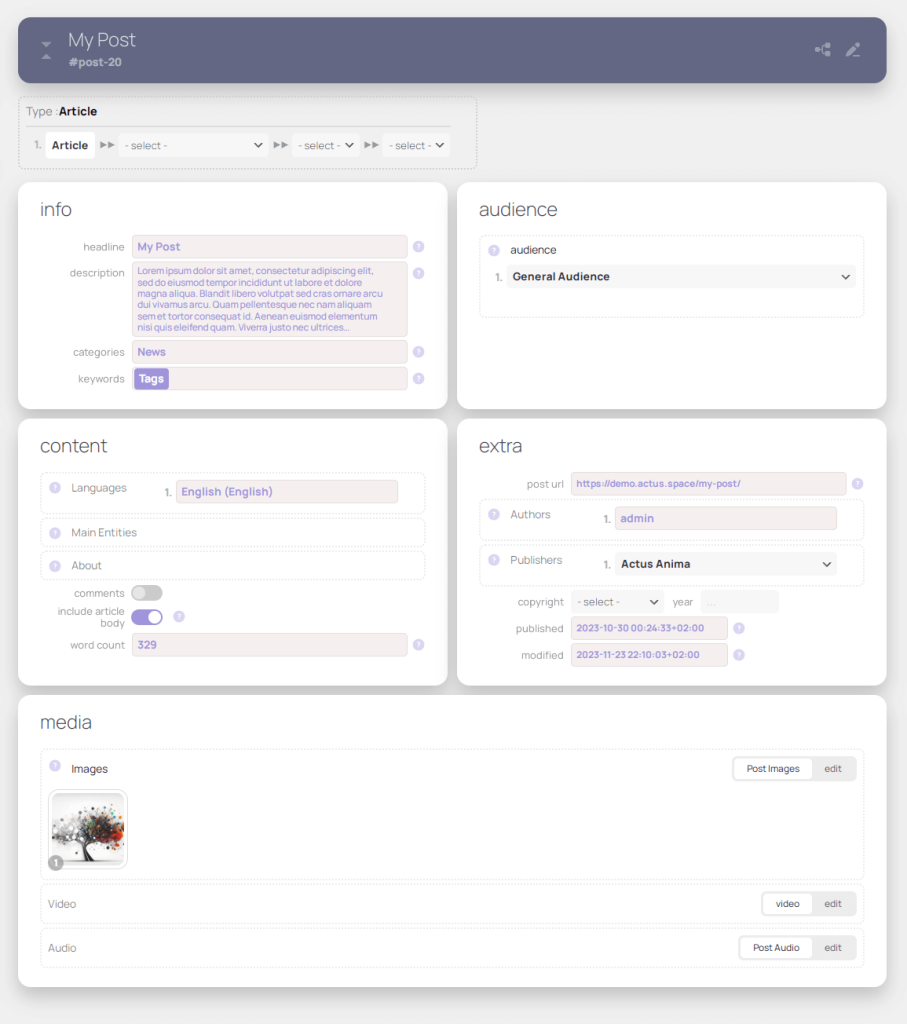
Task: Click the "About" label in content
Action: 86,566
